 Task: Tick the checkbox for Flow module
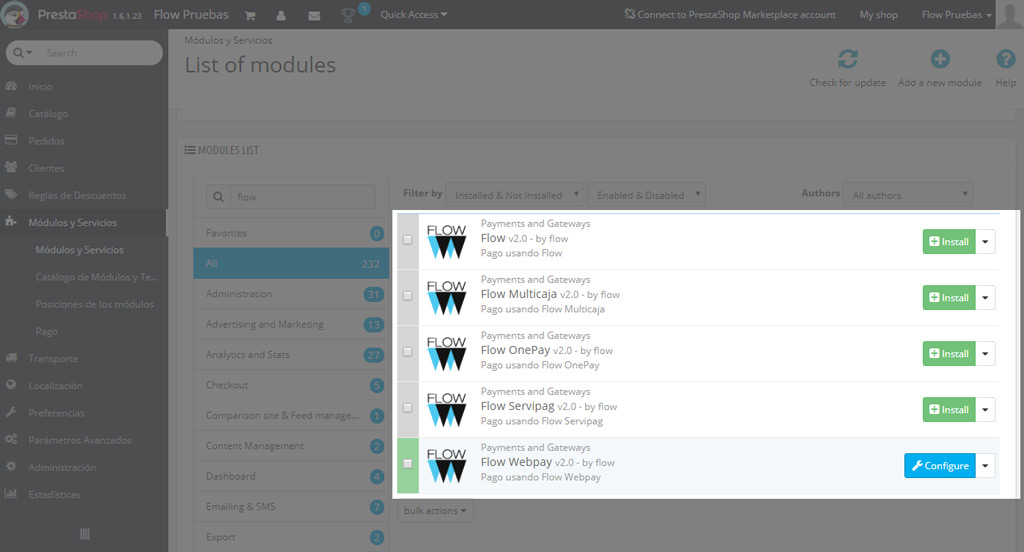click(x=408, y=240)
